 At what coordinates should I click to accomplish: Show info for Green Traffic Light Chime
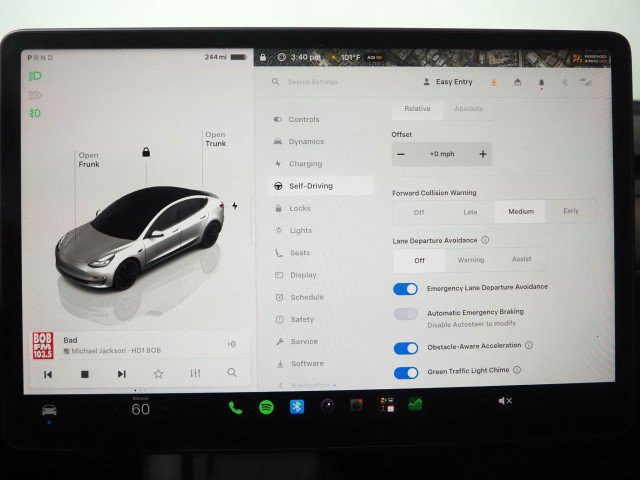517,370
